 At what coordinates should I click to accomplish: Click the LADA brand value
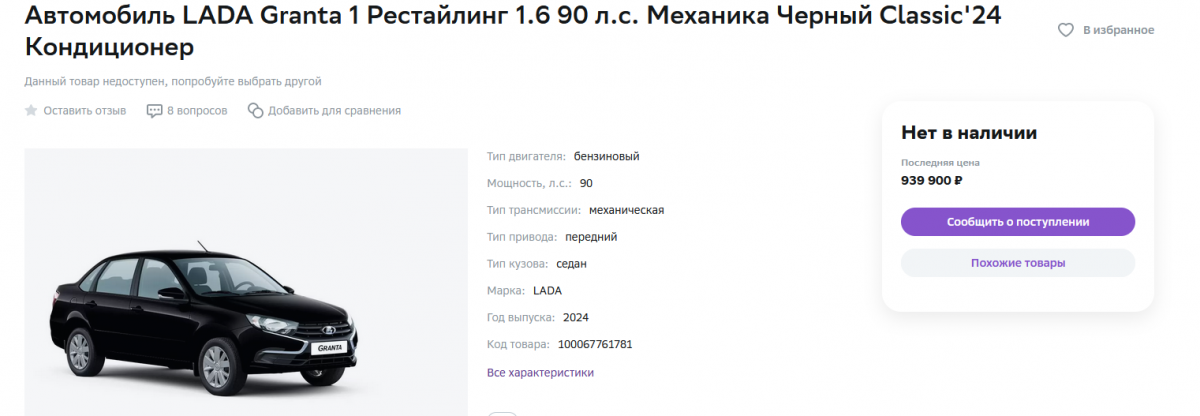tap(548, 291)
